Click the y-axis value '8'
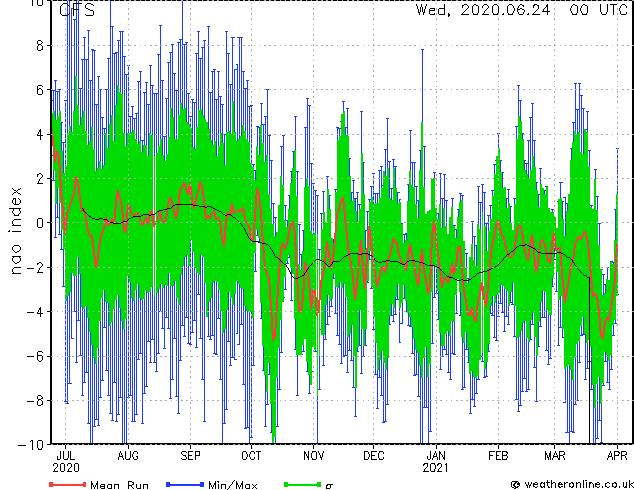634x490 pixels. (40, 46)
